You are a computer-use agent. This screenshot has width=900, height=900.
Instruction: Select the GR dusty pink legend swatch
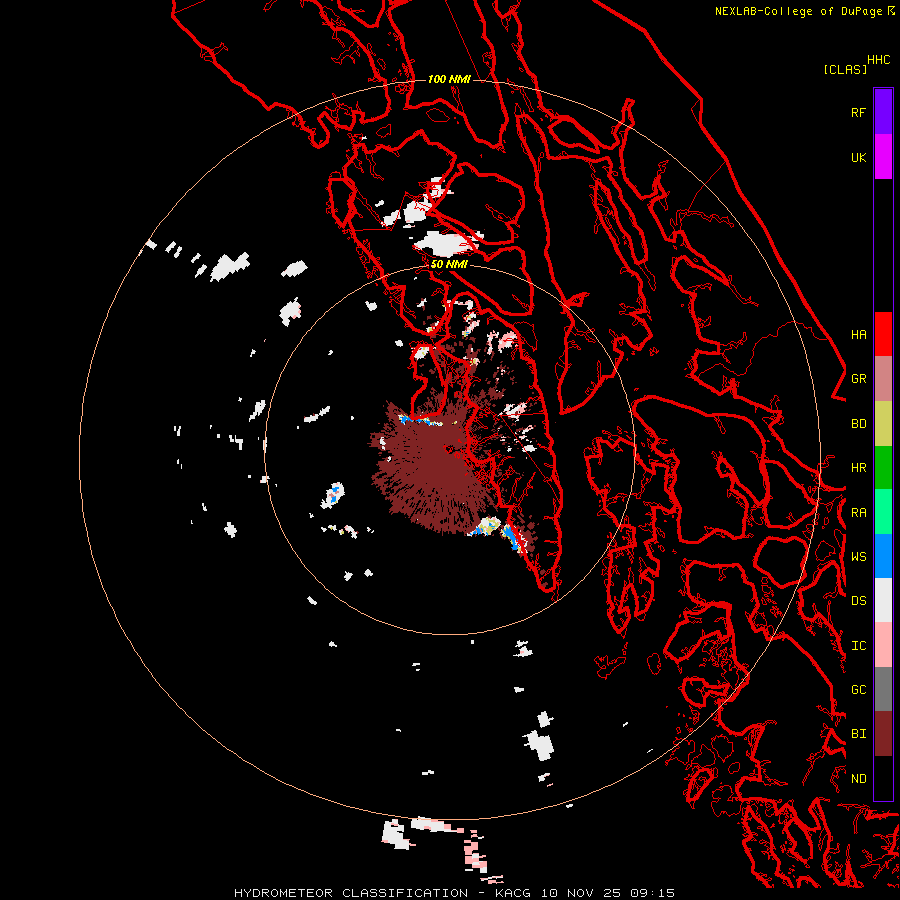tap(883, 379)
